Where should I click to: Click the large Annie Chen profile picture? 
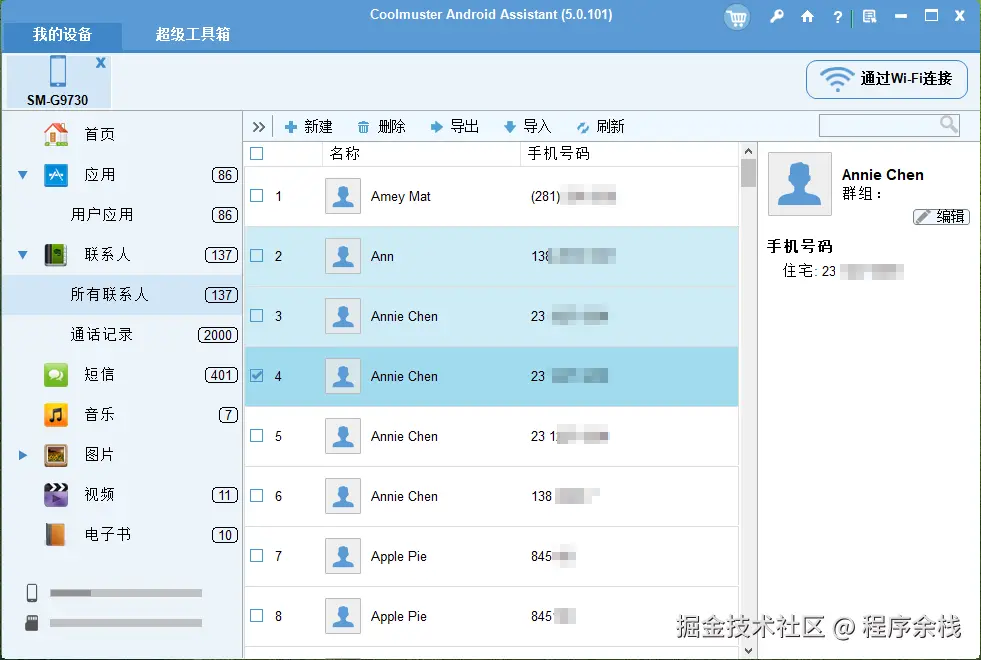800,184
